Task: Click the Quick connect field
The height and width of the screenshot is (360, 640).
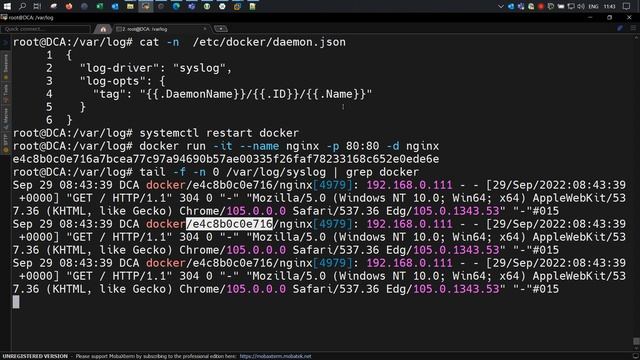Action: [45, 29]
